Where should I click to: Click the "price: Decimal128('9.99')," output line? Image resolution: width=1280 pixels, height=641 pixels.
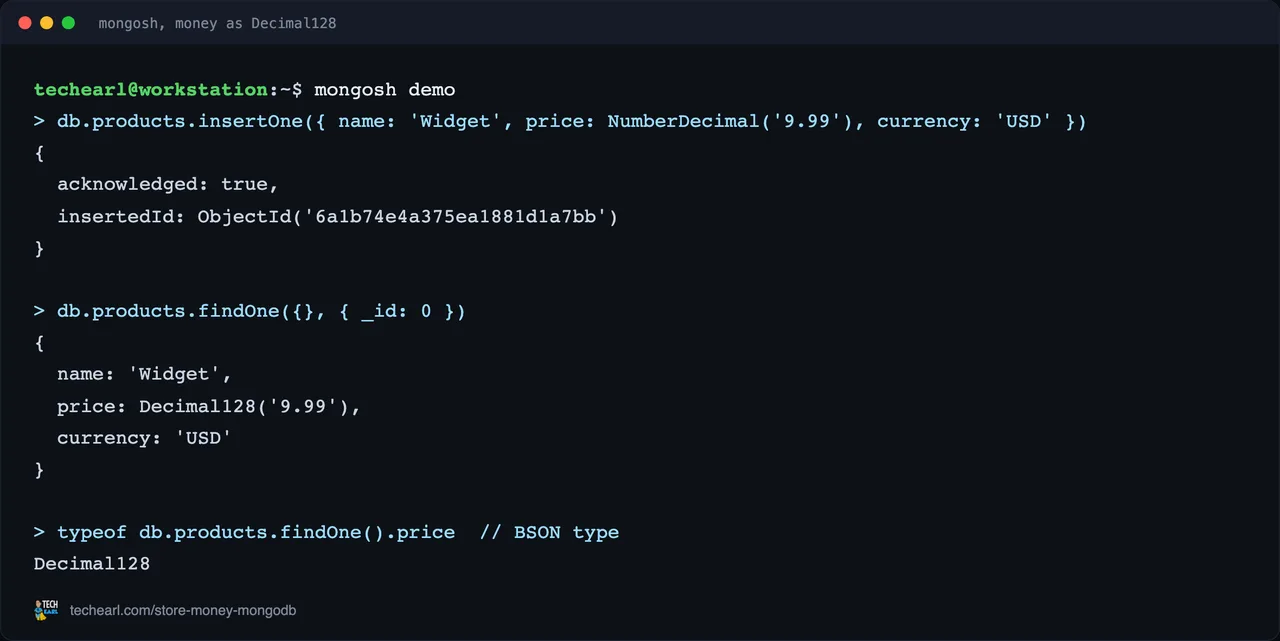(209, 406)
